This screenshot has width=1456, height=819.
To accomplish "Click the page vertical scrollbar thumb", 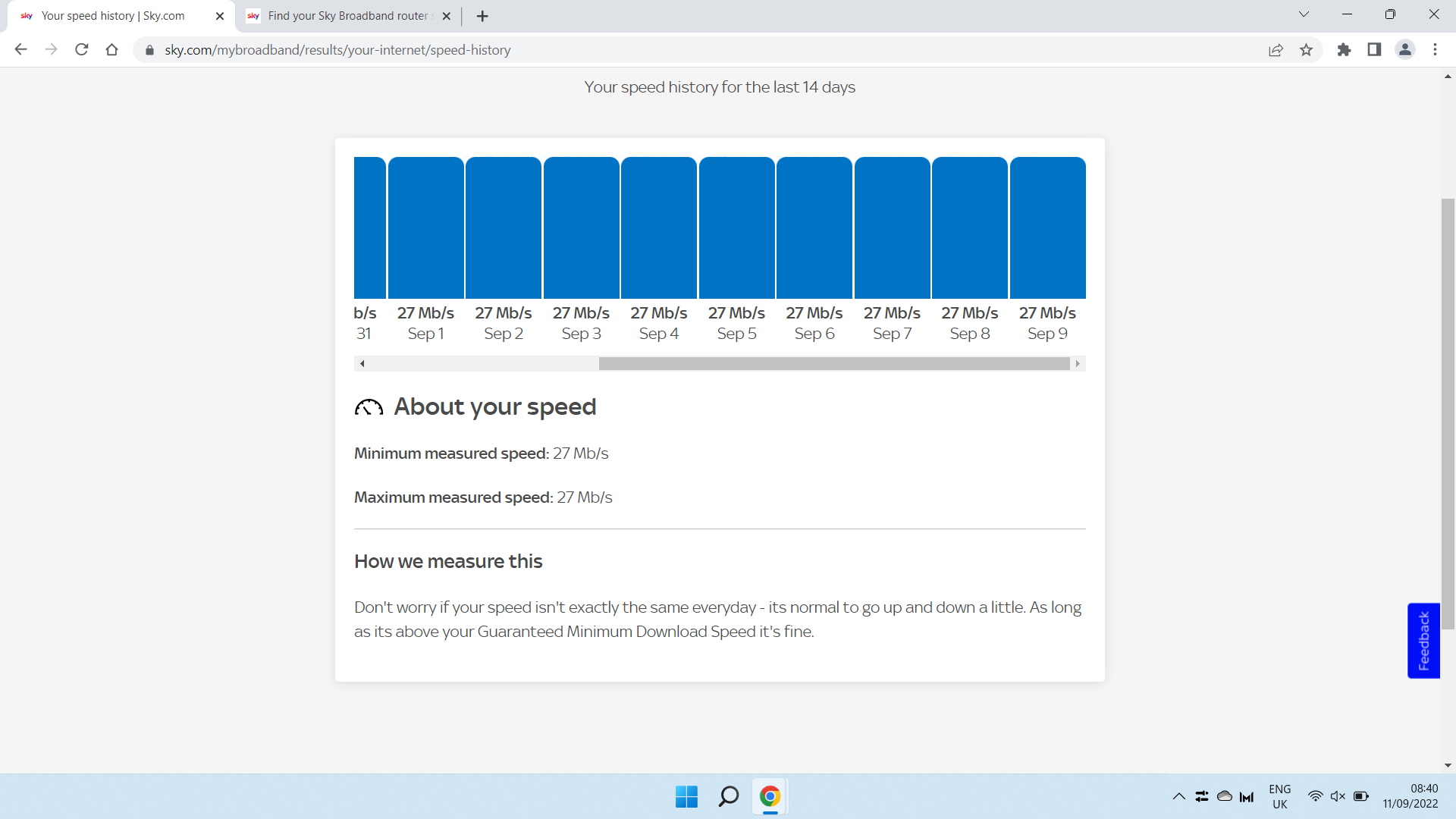I will click(x=1448, y=413).
